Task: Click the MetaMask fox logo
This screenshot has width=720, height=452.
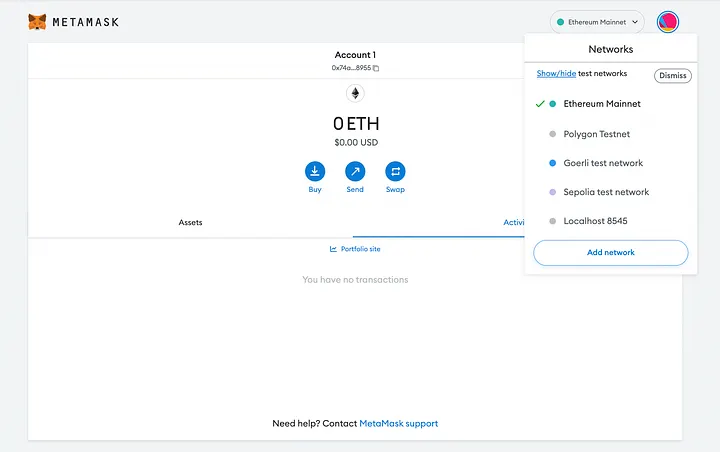Action: pyautogui.click(x=36, y=21)
